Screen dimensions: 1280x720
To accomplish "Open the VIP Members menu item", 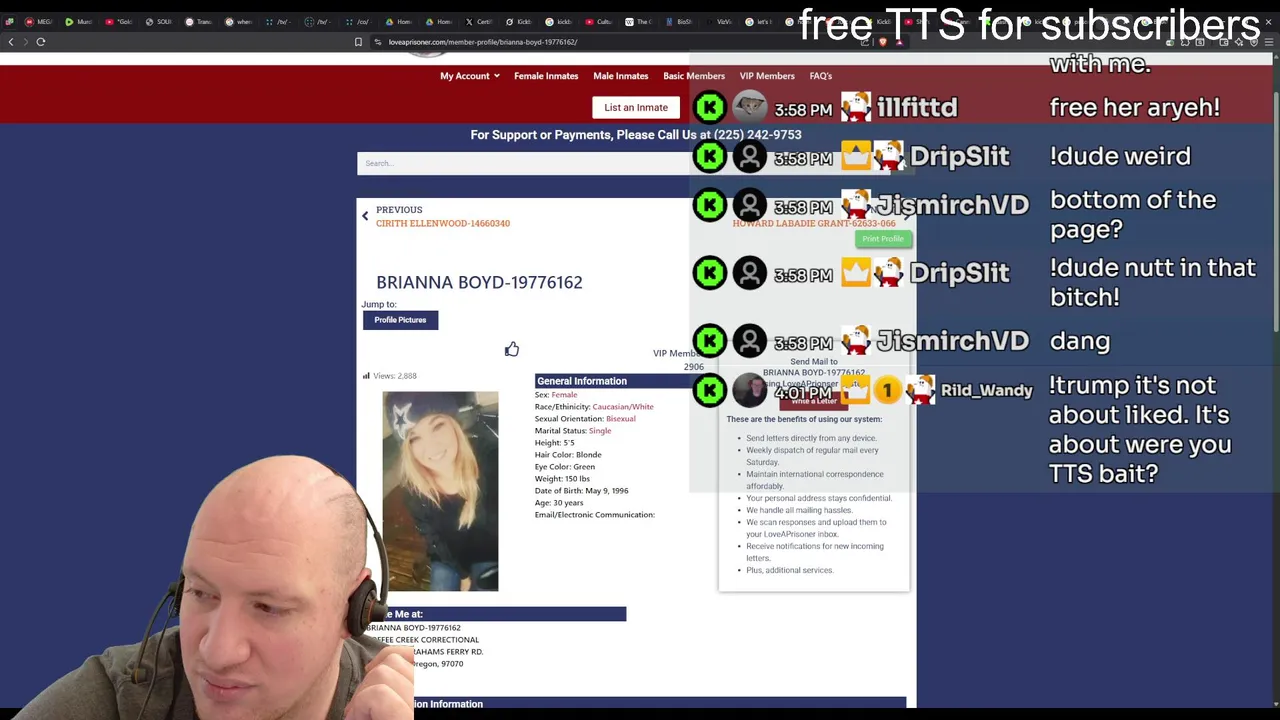I will click(x=767, y=76).
